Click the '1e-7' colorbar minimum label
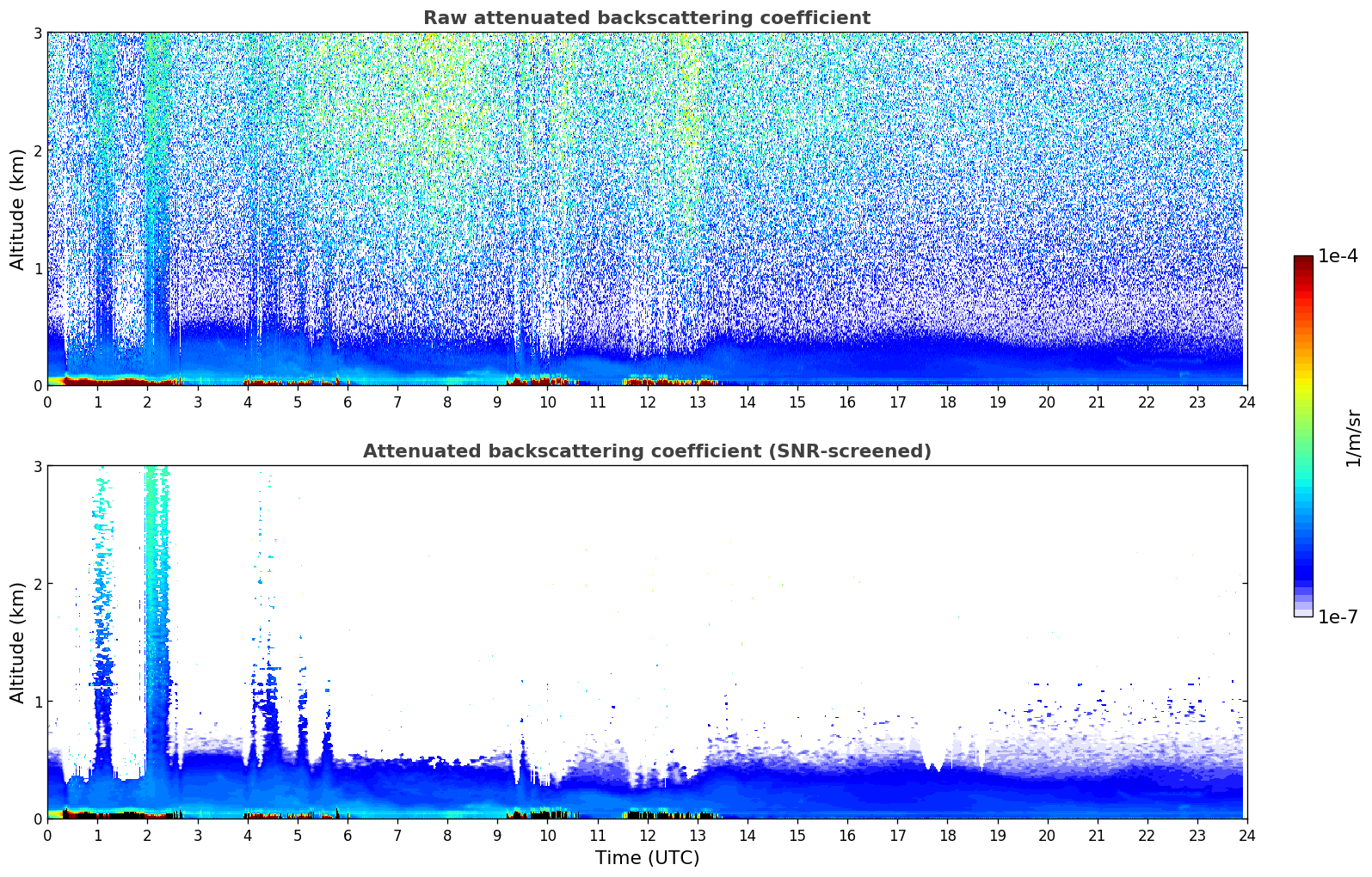 point(1338,617)
